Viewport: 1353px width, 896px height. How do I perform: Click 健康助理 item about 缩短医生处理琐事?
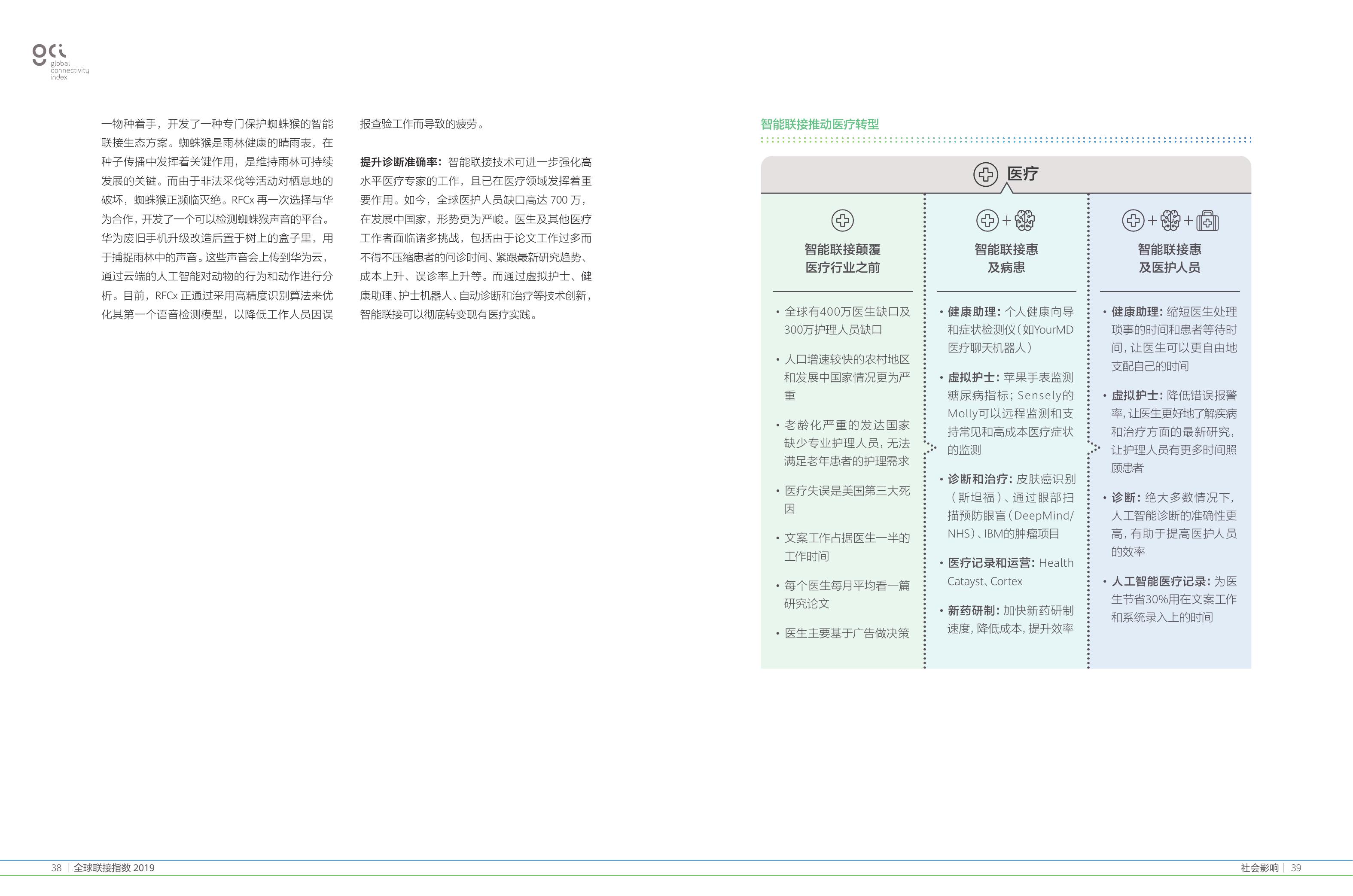coord(1170,339)
